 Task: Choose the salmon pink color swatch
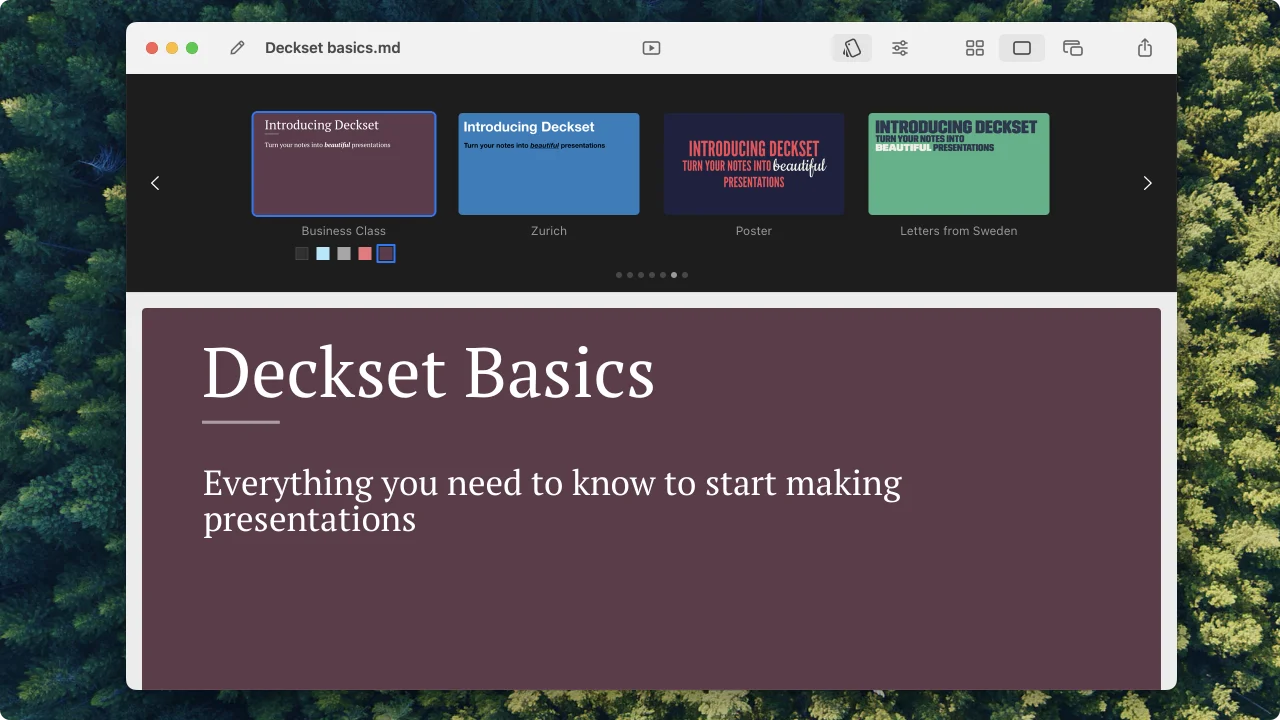(x=365, y=254)
